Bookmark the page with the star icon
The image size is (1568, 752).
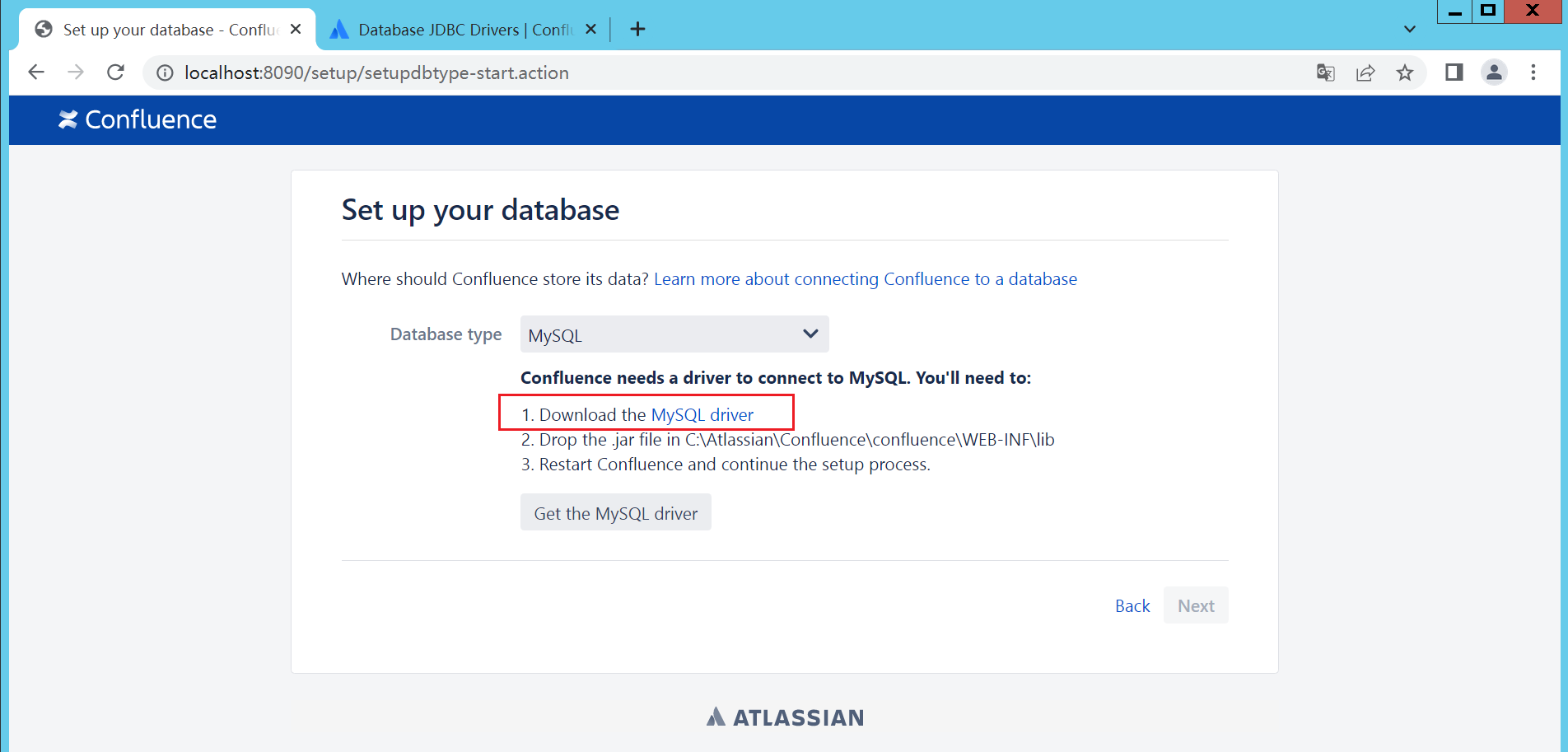point(1405,72)
